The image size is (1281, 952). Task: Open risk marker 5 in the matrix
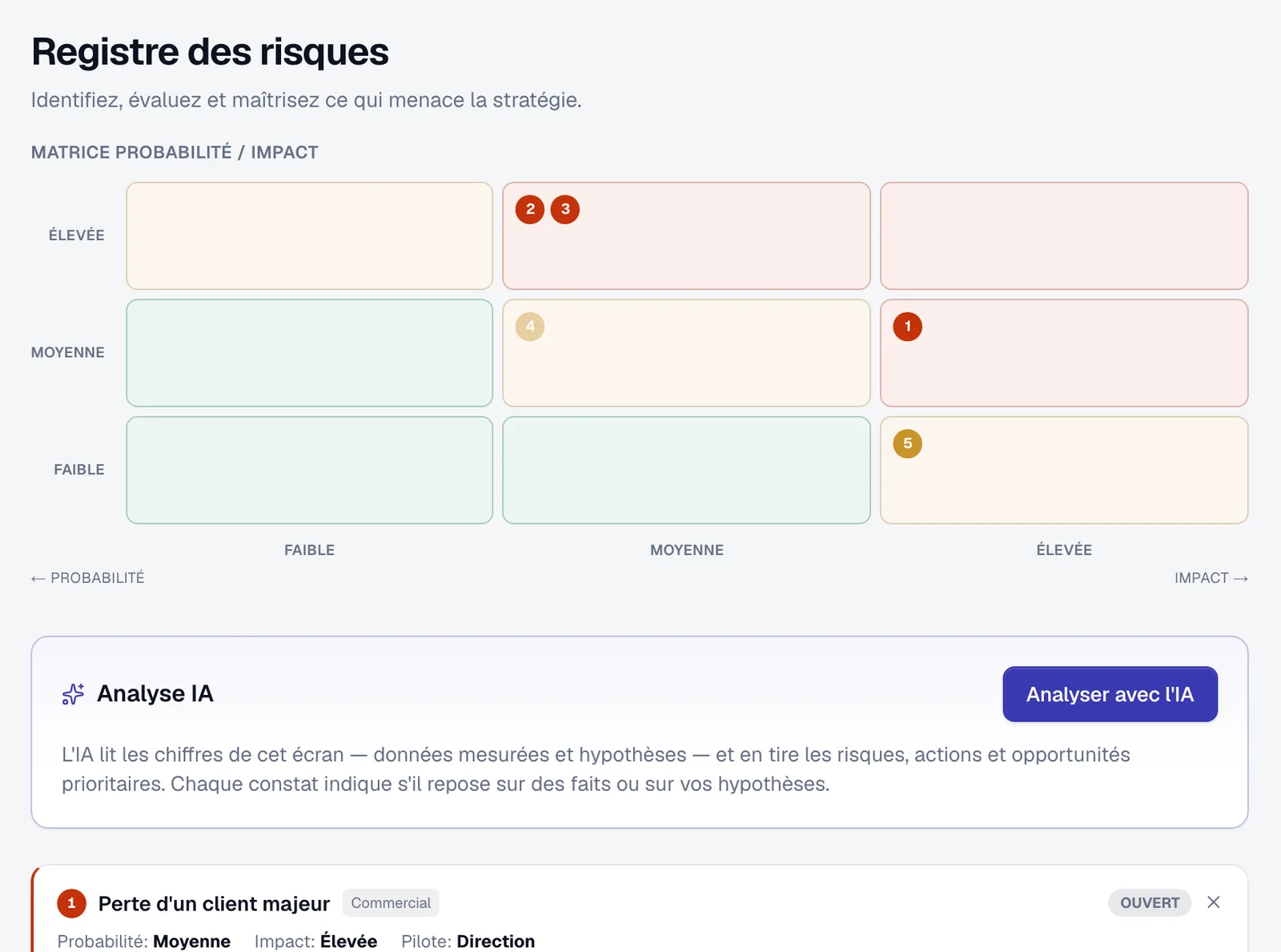(907, 444)
